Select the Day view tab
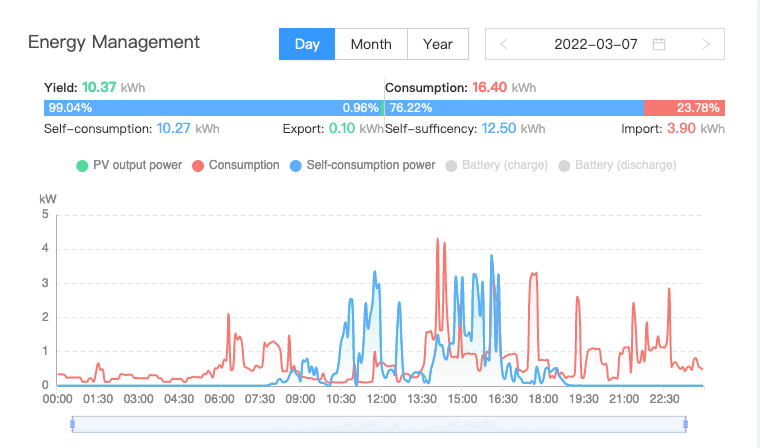The height and width of the screenshot is (448, 760). [307, 44]
